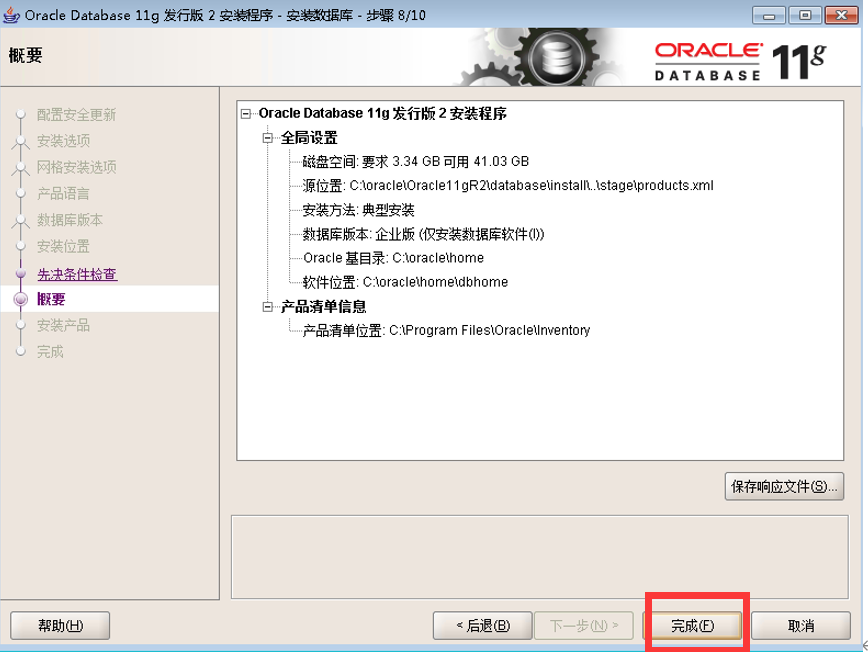Click the 保存响应文件(S)... button
The height and width of the screenshot is (652, 868).
click(x=784, y=487)
